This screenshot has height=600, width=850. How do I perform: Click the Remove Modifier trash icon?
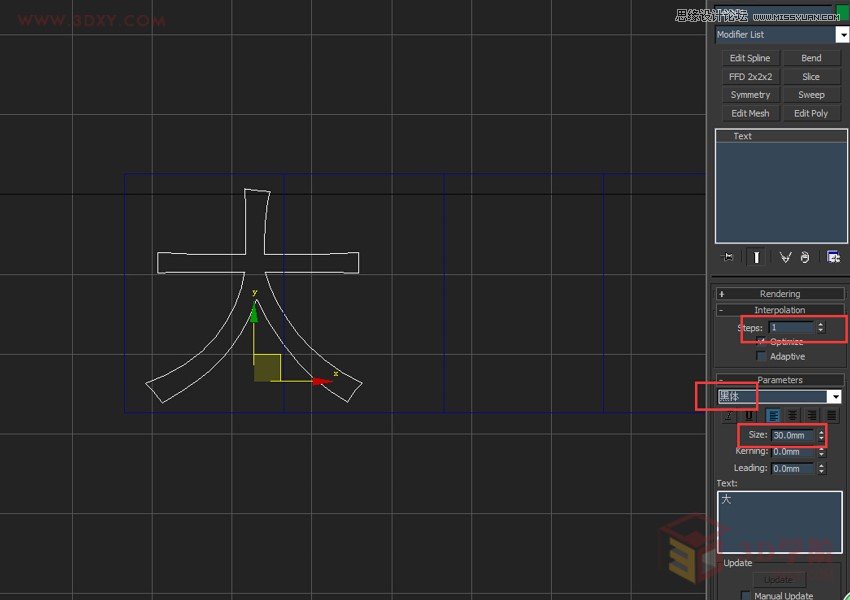[x=806, y=258]
